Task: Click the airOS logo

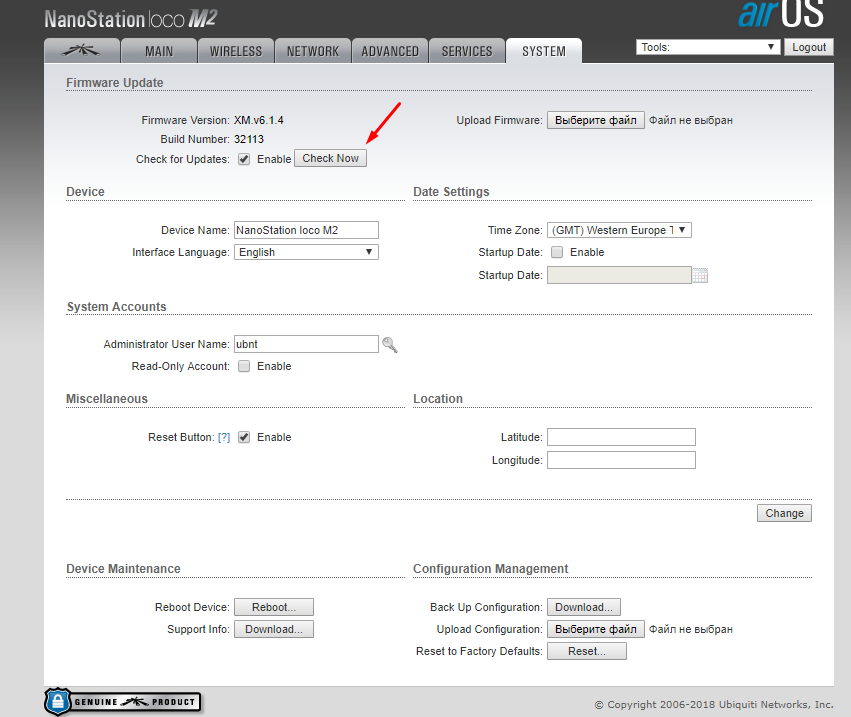Action: click(x=780, y=14)
